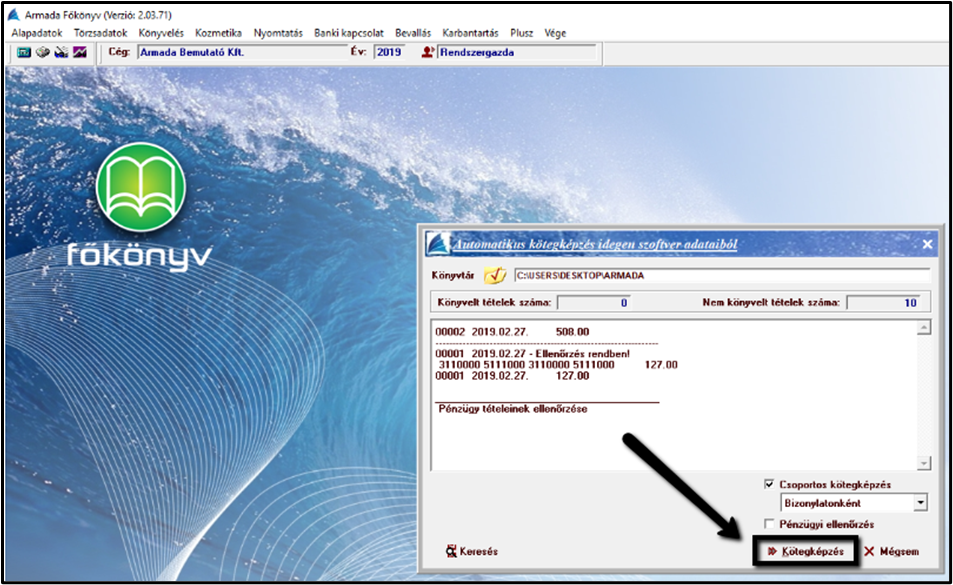Open the Bevallás menu

pyautogui.click(x=413, y=33)
